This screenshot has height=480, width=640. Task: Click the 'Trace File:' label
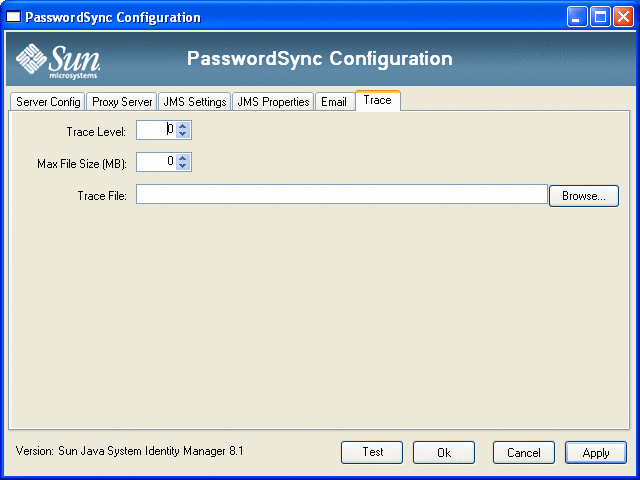(x=102, y=196)
